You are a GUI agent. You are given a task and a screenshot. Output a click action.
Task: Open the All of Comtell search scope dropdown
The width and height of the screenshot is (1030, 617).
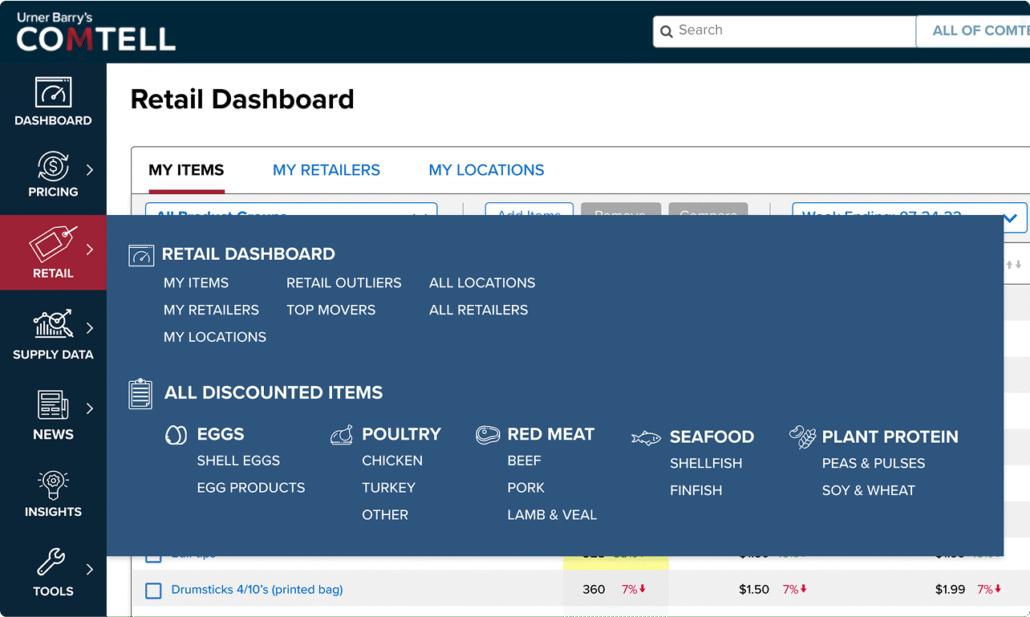coord(973,31)
